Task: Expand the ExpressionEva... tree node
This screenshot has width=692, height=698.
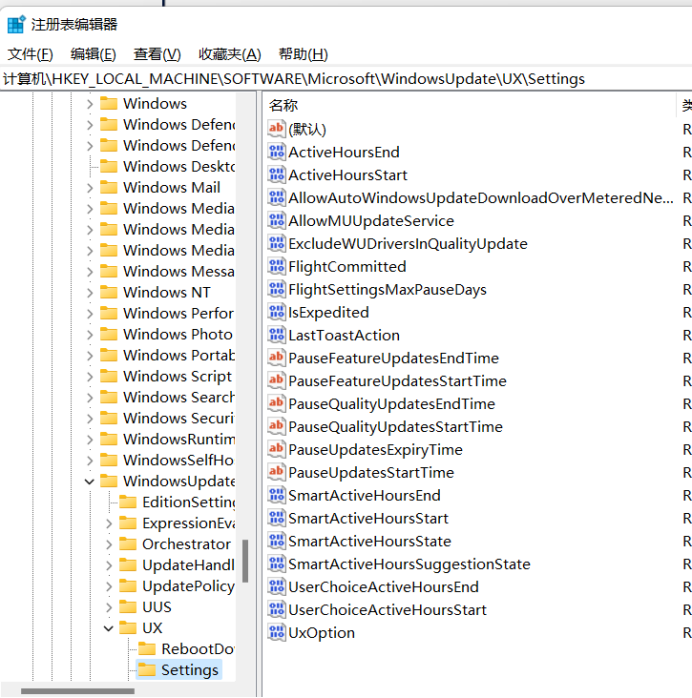Action: pos(109,523)
